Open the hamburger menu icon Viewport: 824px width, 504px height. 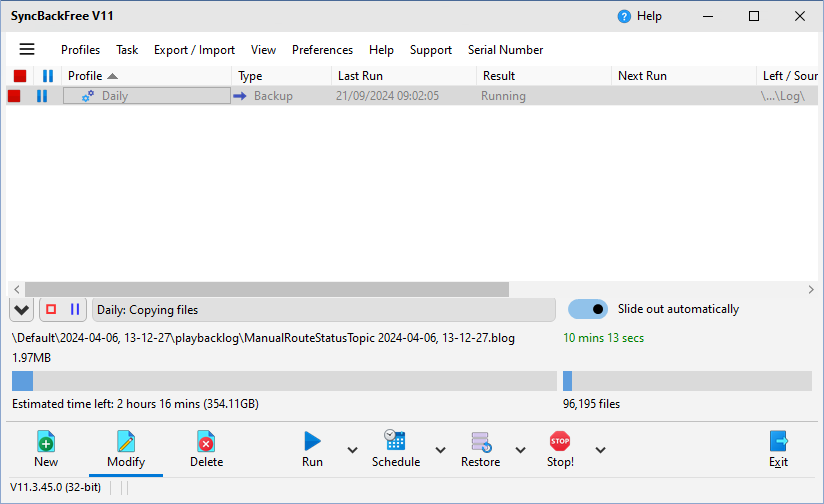click(x=27, y=49)
